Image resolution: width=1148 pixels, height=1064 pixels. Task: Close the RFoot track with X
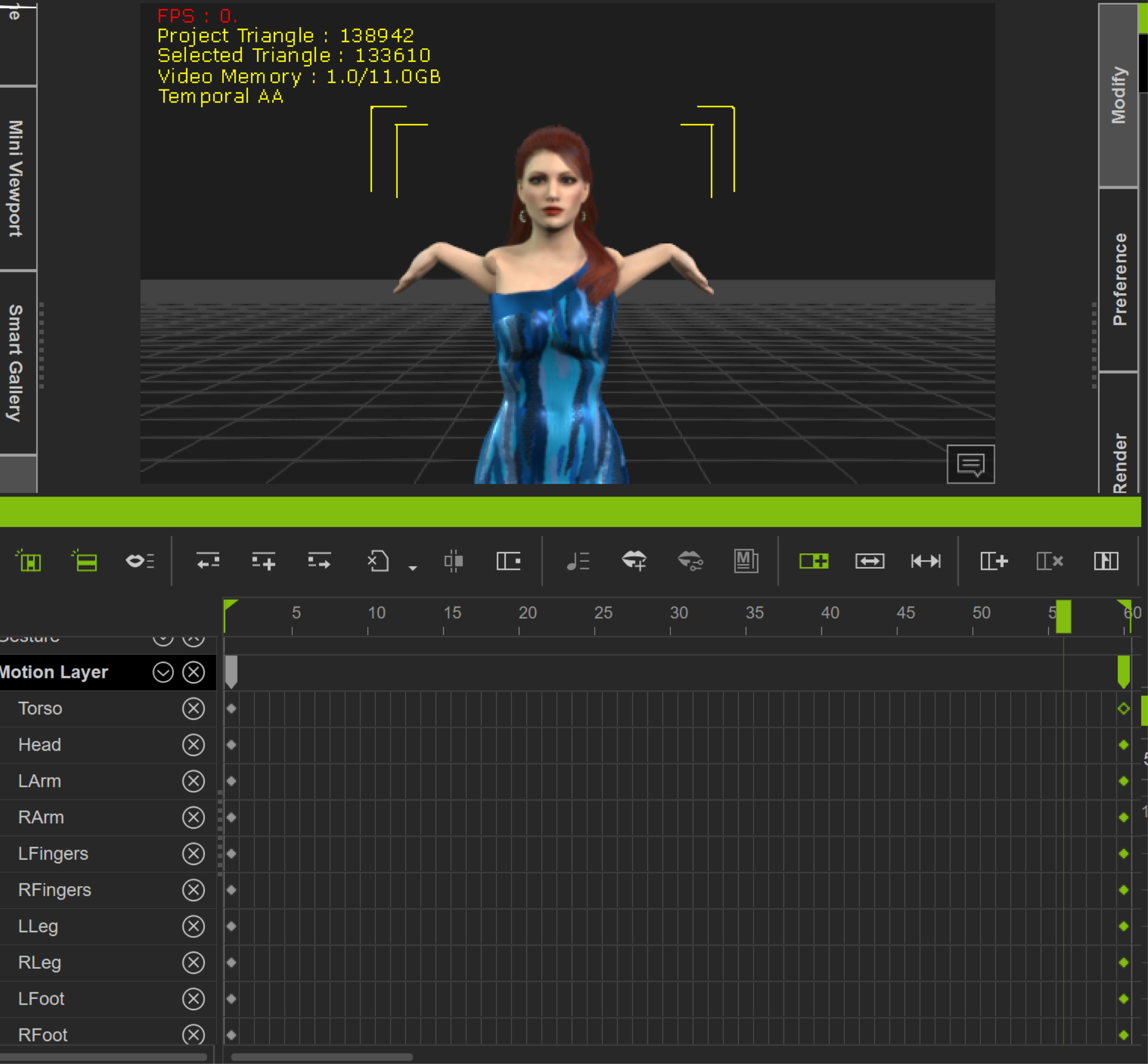(x=193, y=1035)
